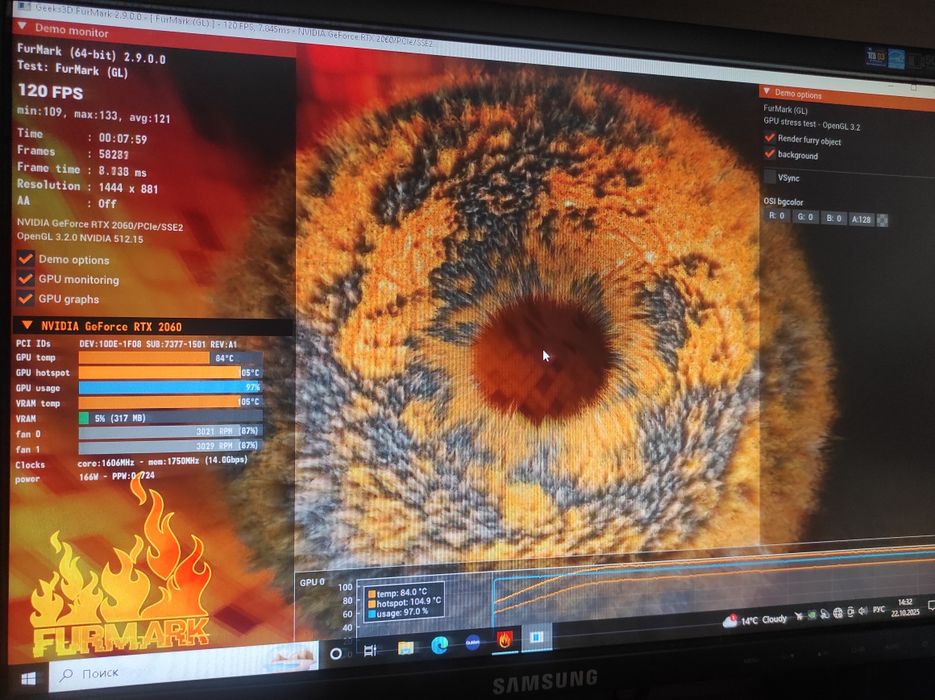Collapse the Demo options panel triangle
This screenshot has width=935, height=700.
(x=766, y=91)
